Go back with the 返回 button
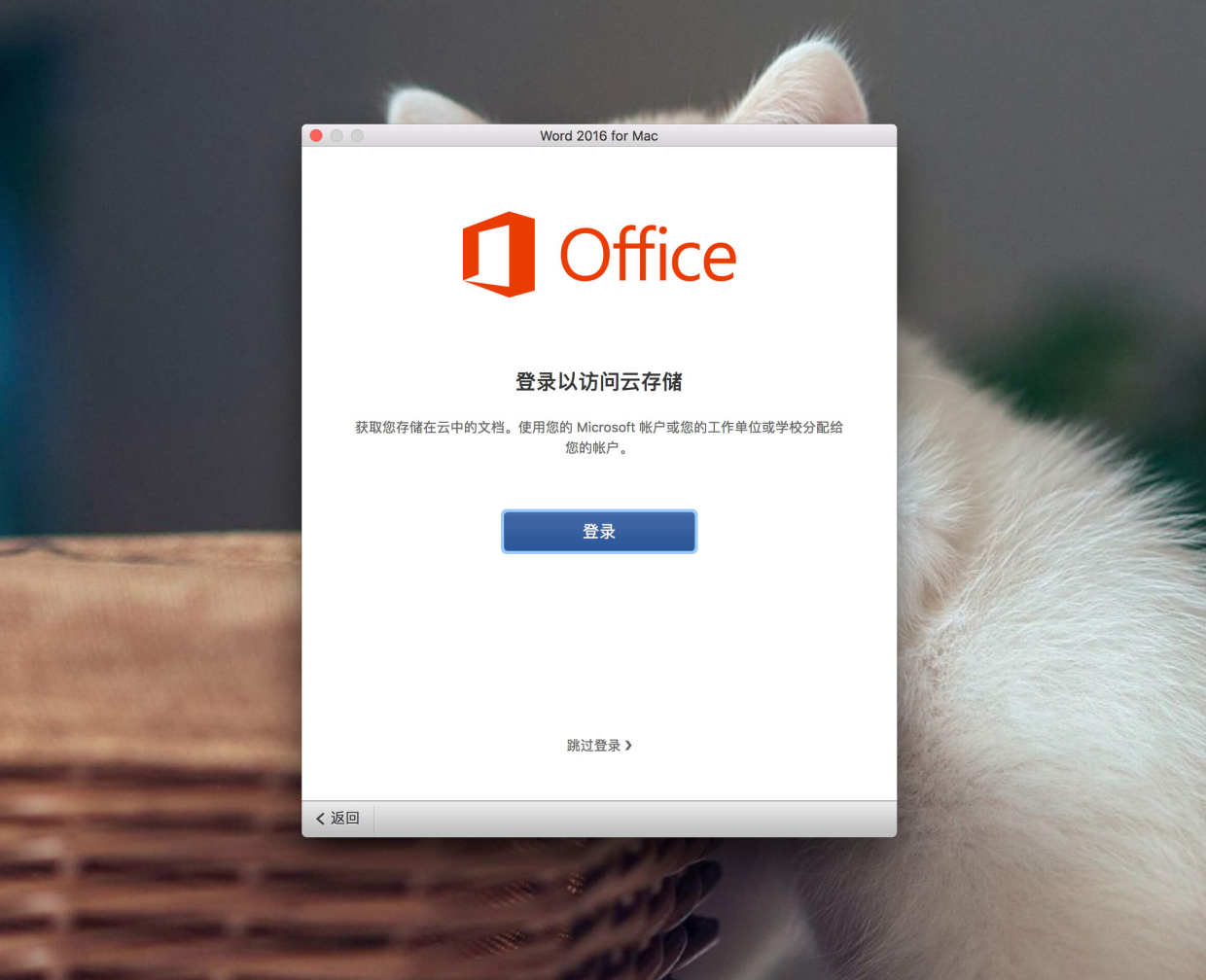 pyautogui.click(x=337, y=819)
